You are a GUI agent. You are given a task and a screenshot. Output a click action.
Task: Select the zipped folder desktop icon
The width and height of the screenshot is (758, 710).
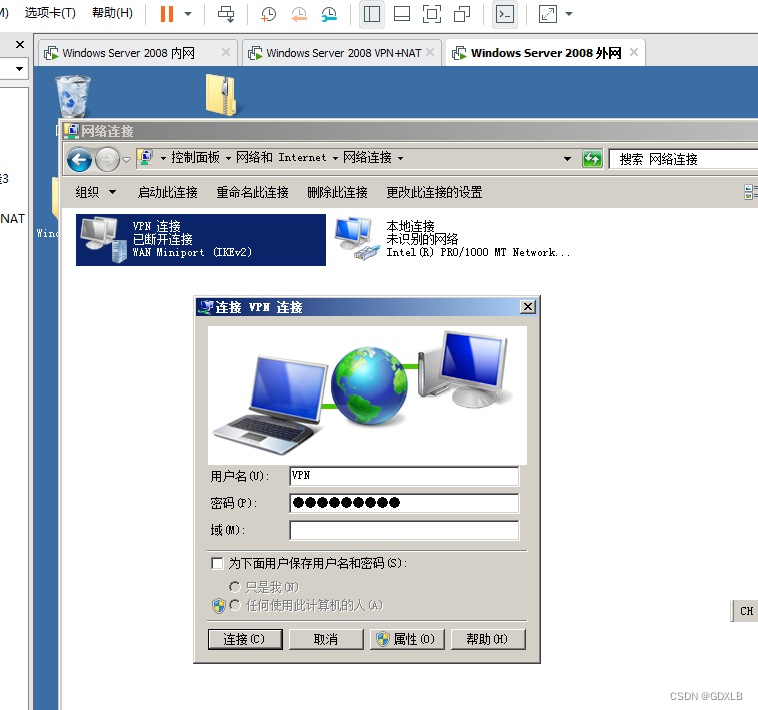(220, 95)
